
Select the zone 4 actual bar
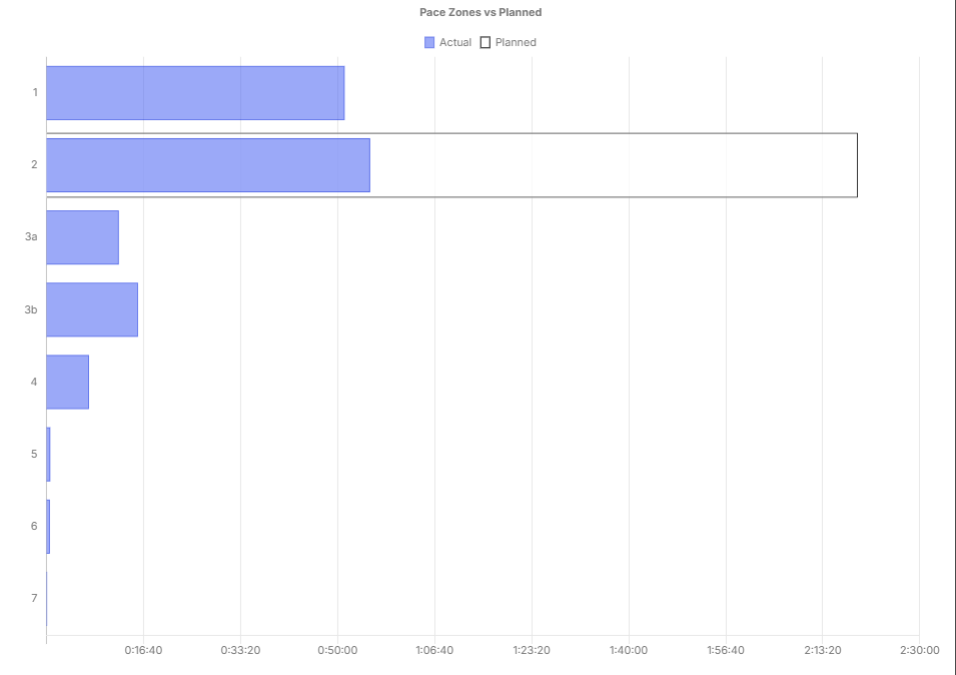pos(68,382)
